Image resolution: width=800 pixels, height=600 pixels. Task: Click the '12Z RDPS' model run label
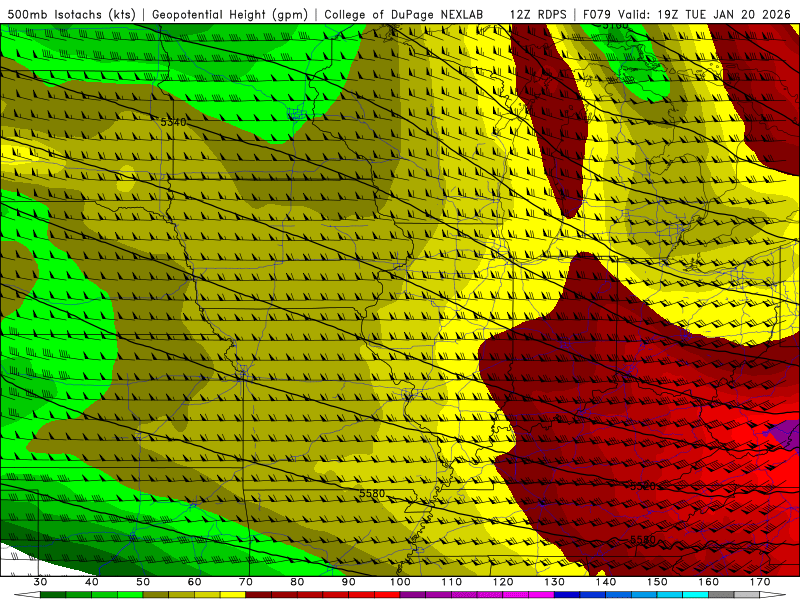pos(538,14)
